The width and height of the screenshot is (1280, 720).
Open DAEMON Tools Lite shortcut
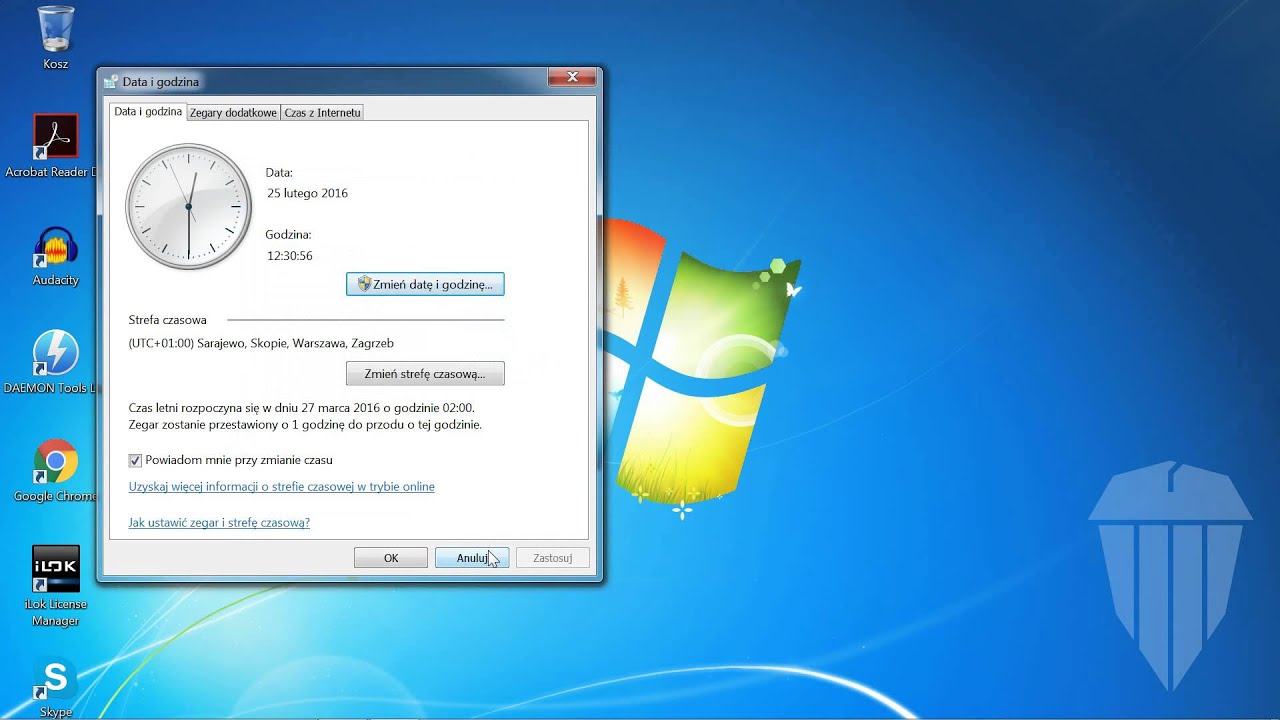click(55, 362)
